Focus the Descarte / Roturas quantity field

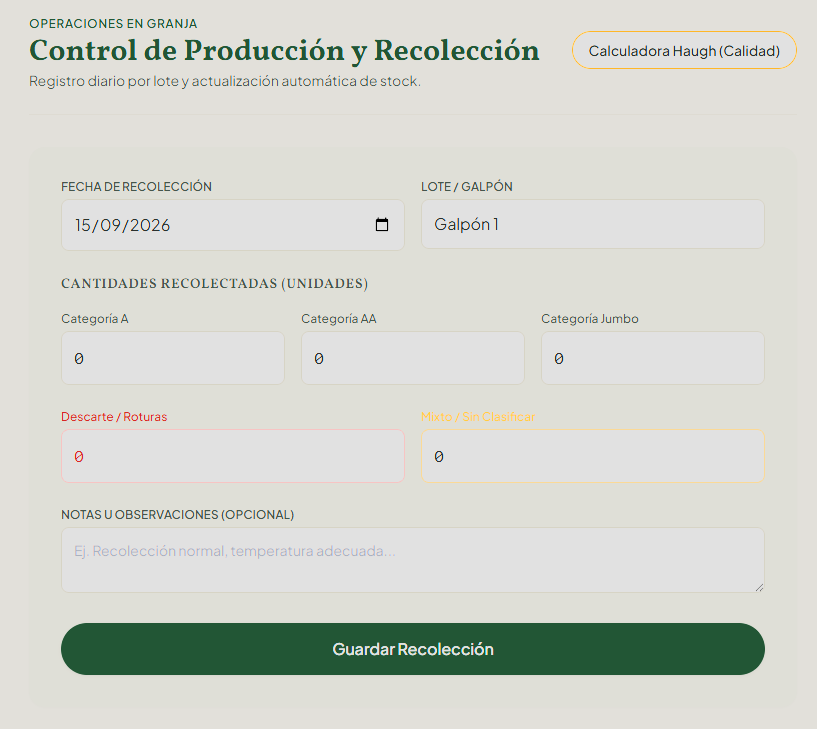coord(233,456)
